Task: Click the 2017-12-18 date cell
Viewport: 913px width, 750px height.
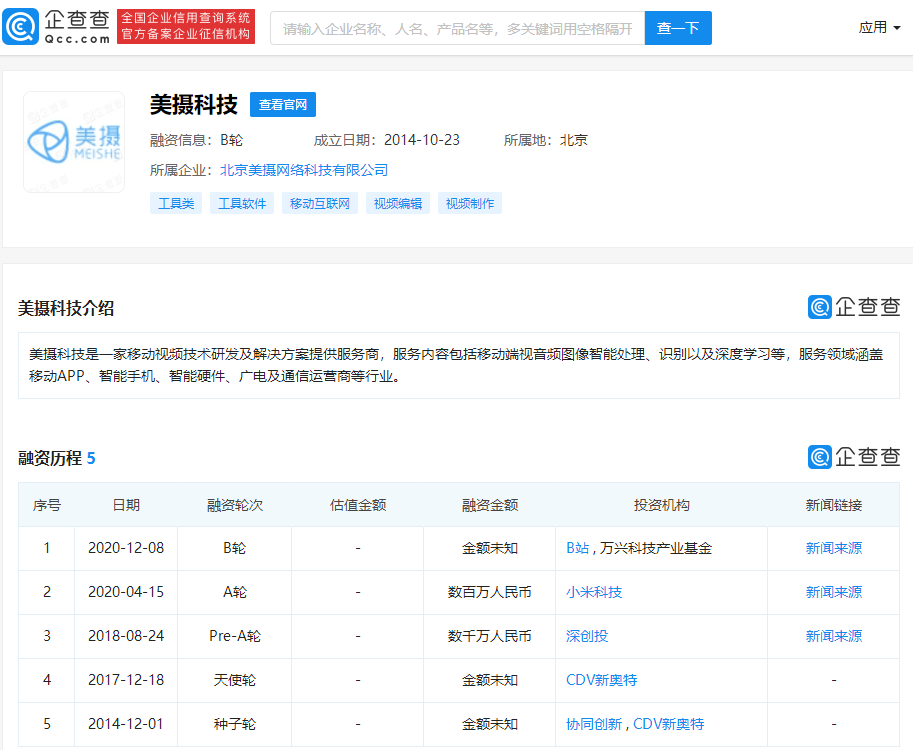Action: (126, 680)
